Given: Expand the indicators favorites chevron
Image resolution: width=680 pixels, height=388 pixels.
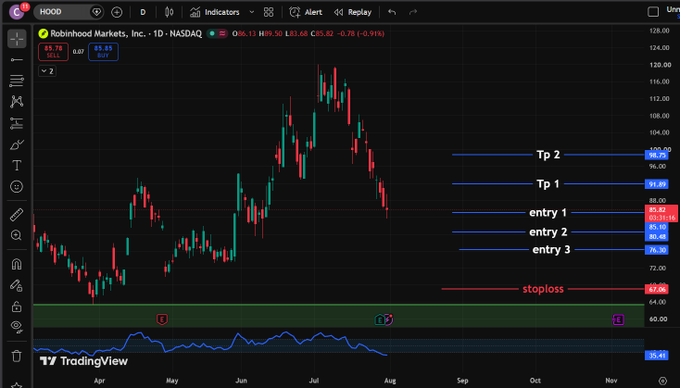Looking at the screenshot, I should pos(252,12).
